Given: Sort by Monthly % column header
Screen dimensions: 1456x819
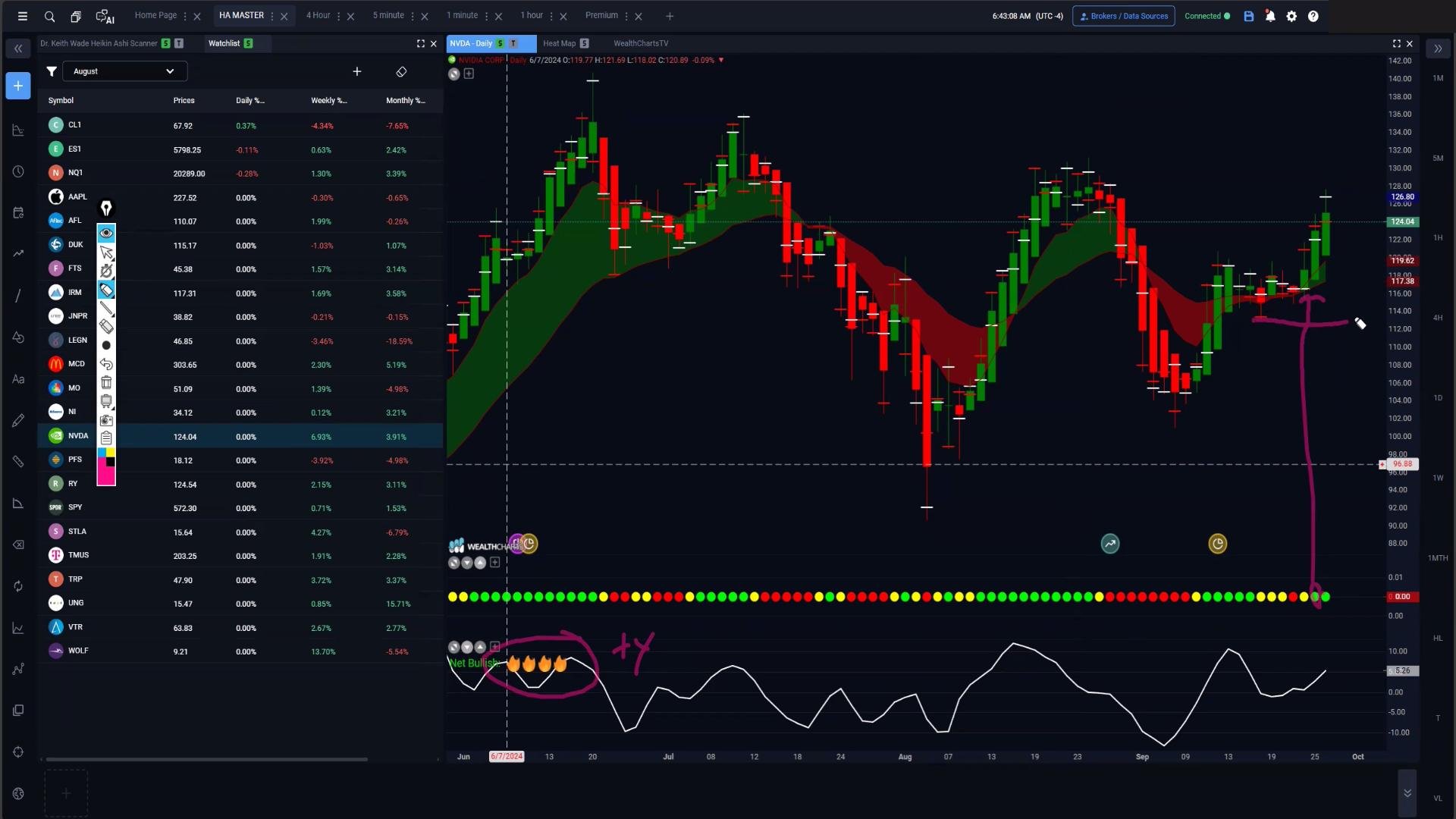Looking at the screenshot, I should (x=405, y=100).
